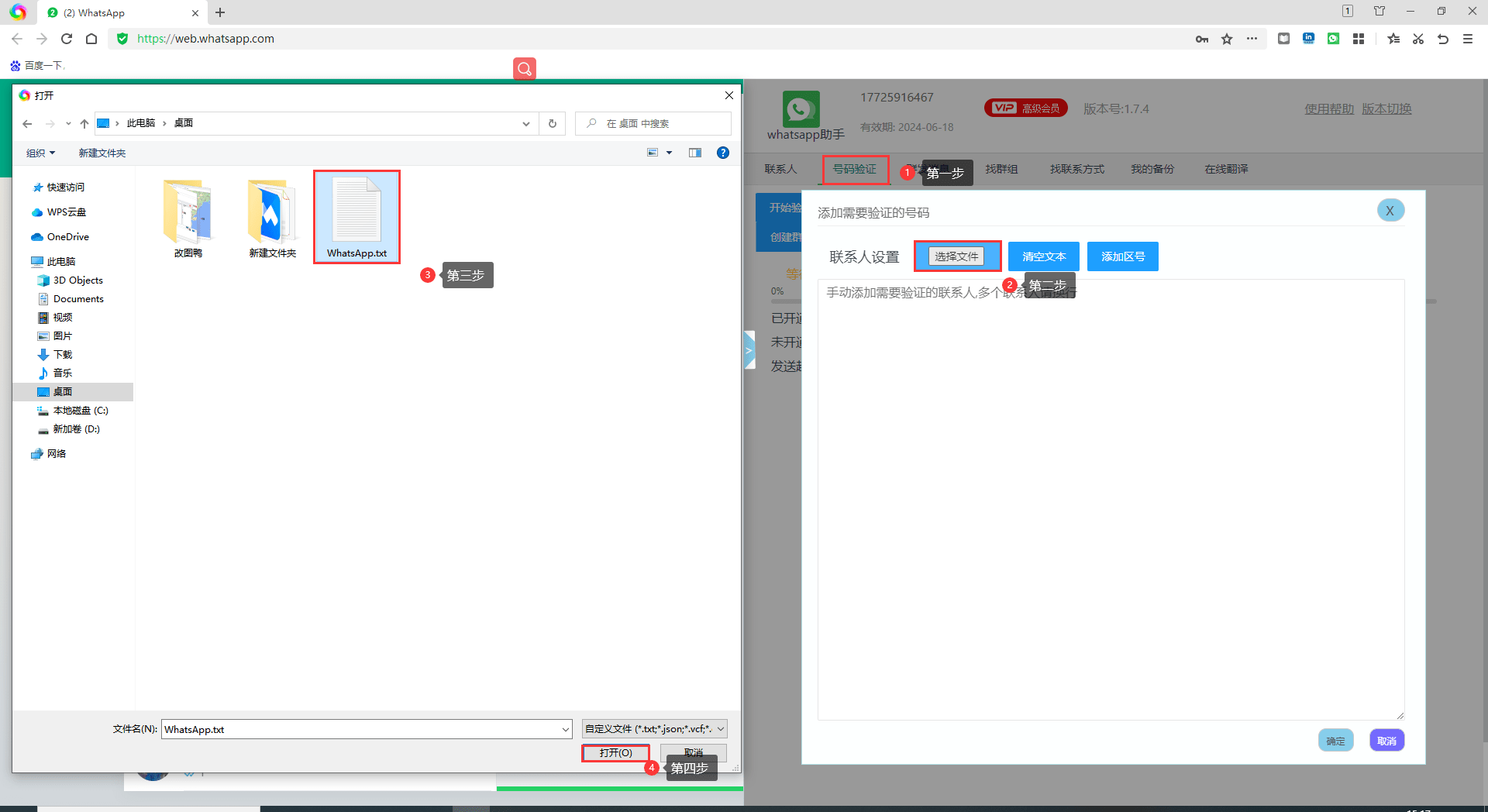Expand the file name history dropdown
The image size is (1488, 812).
(566, 729)
